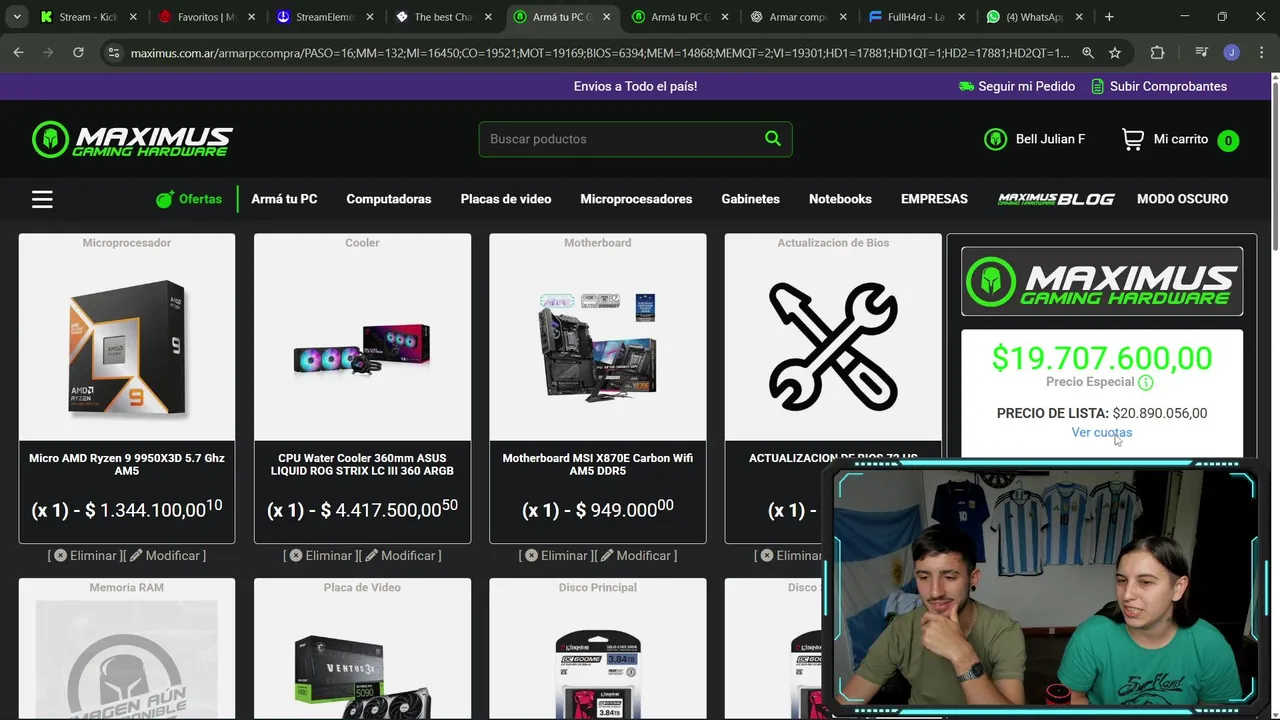The width and height of the screenshot is (1280, 720).
Task: Open Notebooks menu item
Action: (x=840, y=199)
